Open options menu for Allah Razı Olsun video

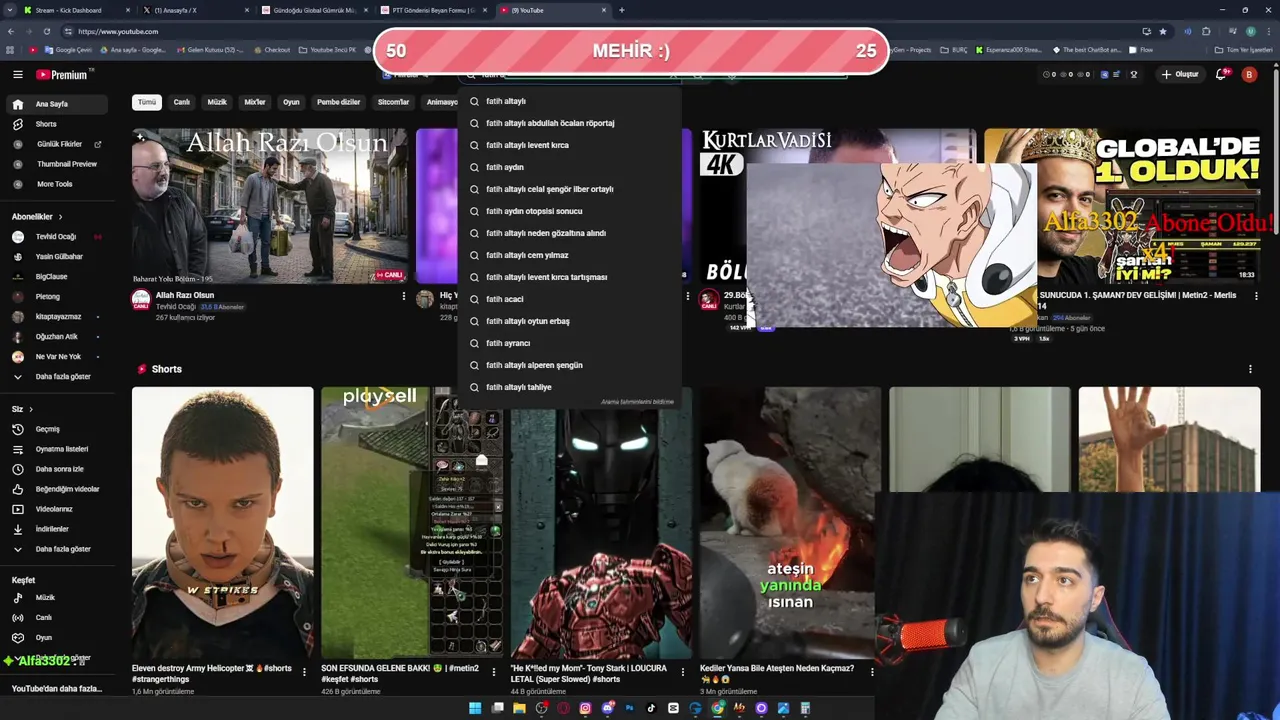[404, 296]
